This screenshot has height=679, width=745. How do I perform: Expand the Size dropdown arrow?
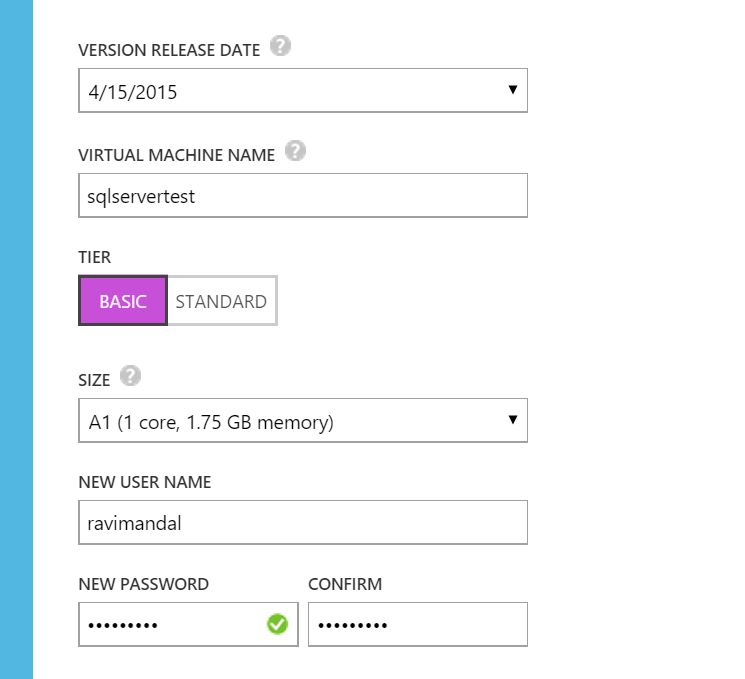(513, 420)
